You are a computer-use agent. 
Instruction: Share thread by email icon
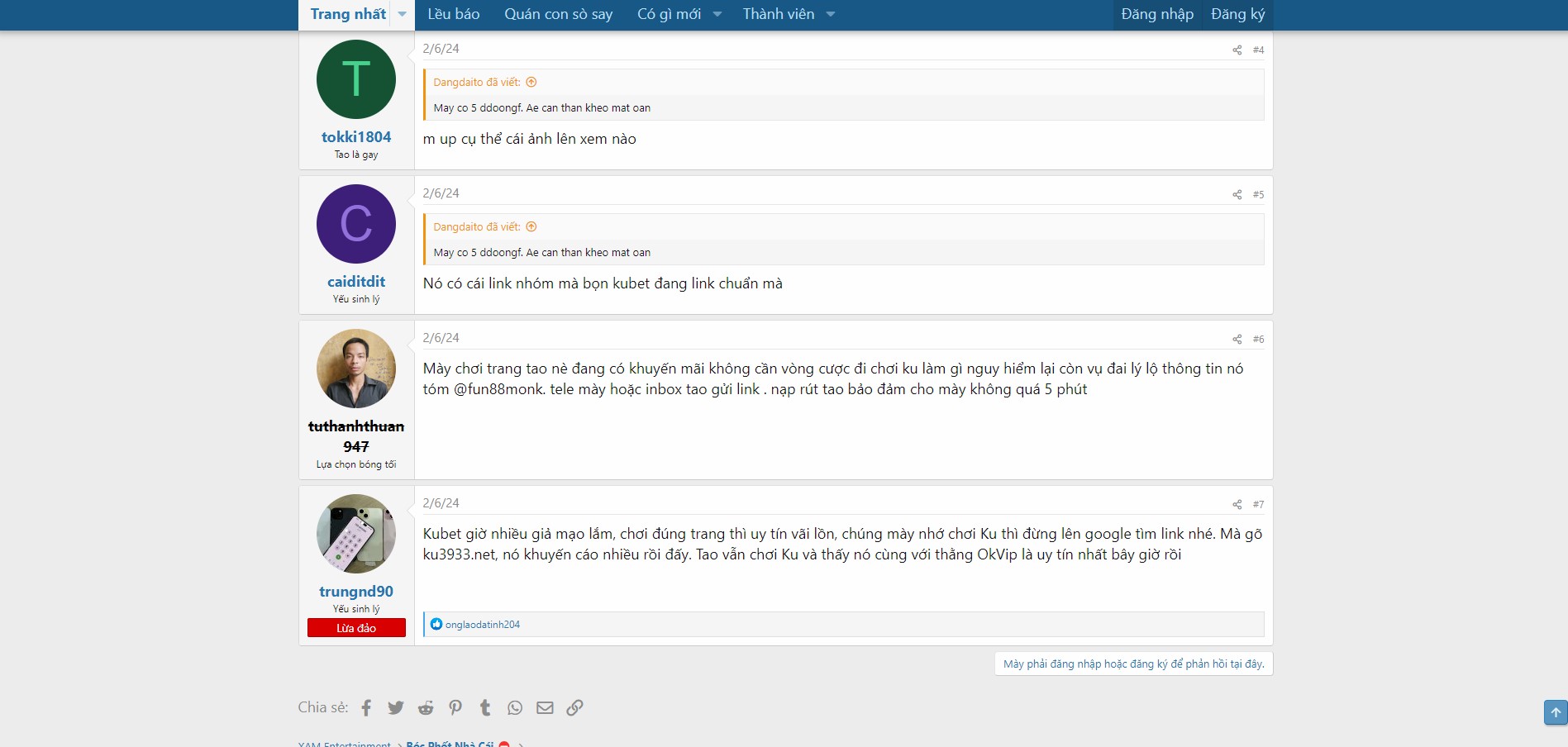pos(545,707)
